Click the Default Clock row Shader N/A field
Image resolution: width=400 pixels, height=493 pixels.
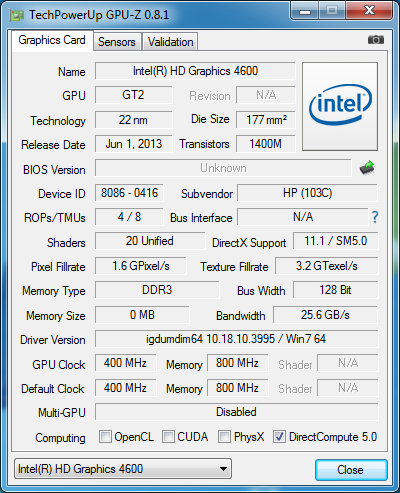pyautogui.click(x=348, y=388)
